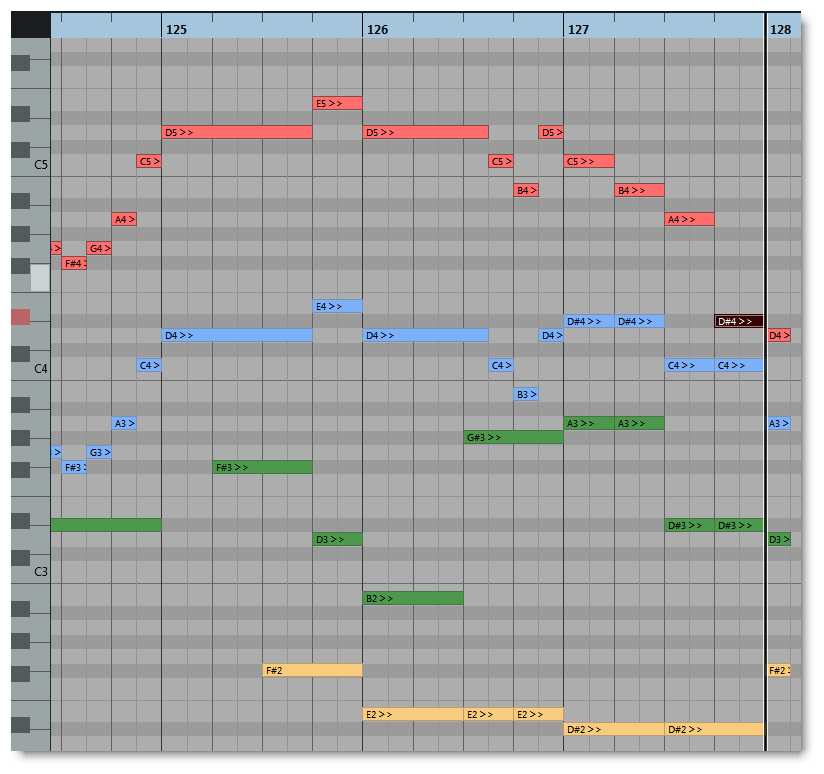Select the red G4 note

click(99, 248)
